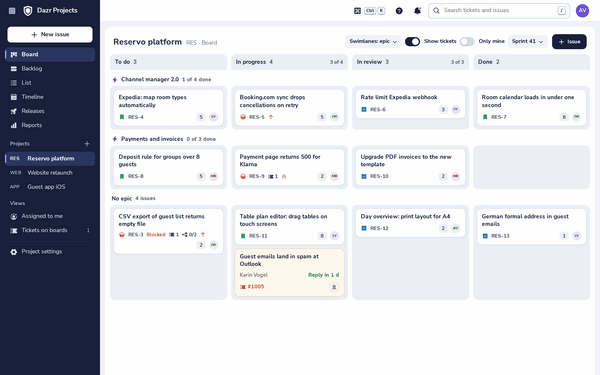This screenshot has height=375, width=600.
Task: Click the lightning icon for Payments and invoices
Action: (115, 139)
